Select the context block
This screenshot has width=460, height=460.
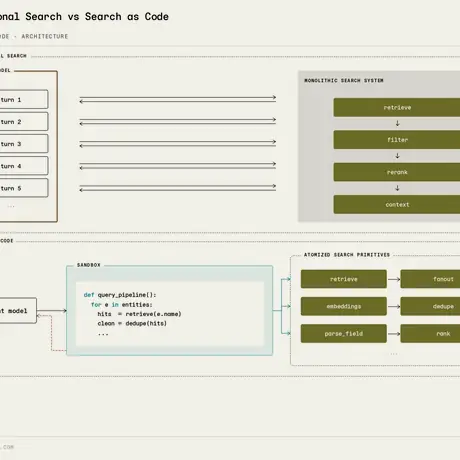[x=397, y=204]
